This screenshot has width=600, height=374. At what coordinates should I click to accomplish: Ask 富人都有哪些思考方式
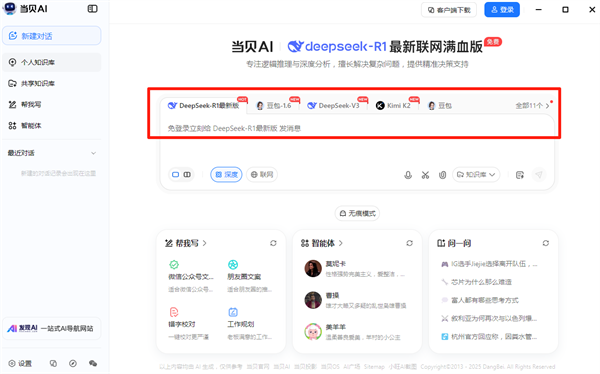[480, 300]
